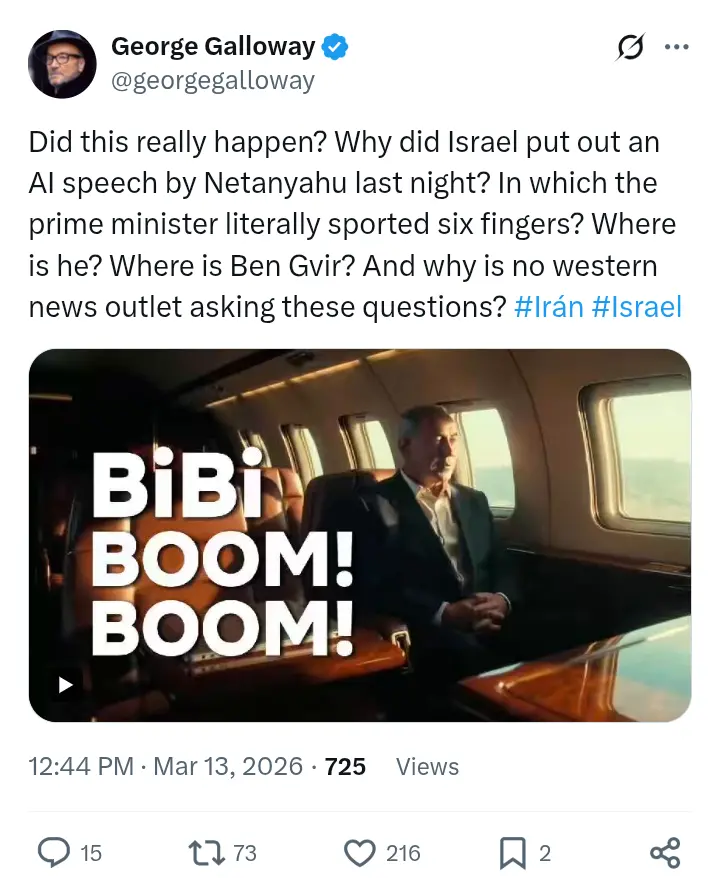The height and width of the screenshot is (878, 720).
Task: Click the share icon
Action: click(x=665, y=852)
